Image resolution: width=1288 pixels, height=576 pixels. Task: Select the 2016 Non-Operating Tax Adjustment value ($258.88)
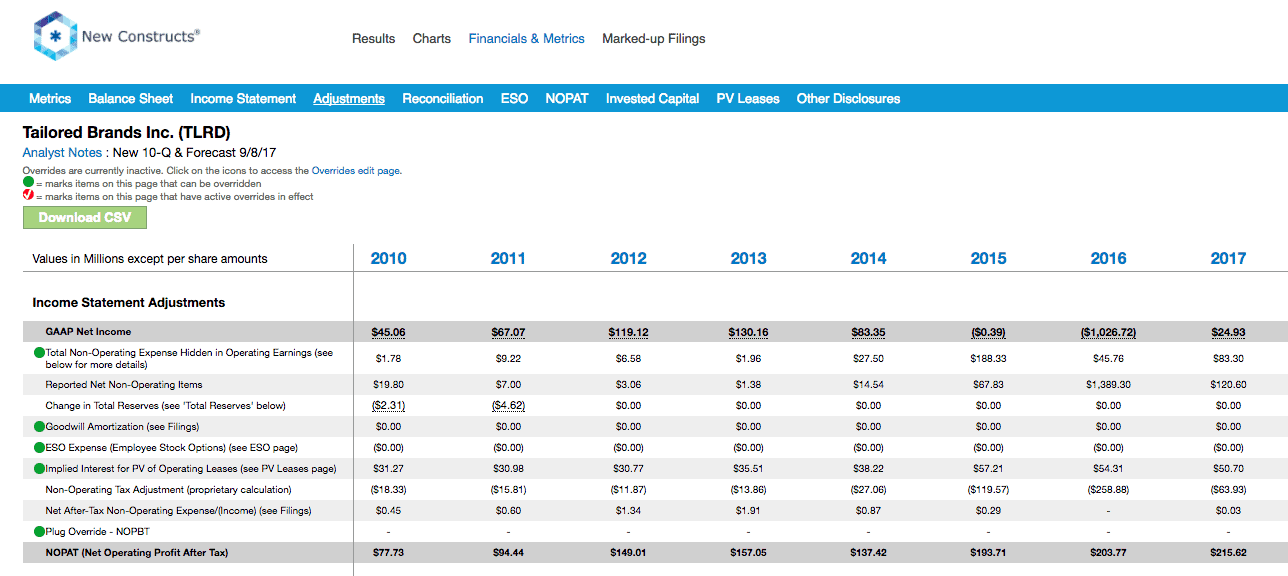coord(1109,490)
